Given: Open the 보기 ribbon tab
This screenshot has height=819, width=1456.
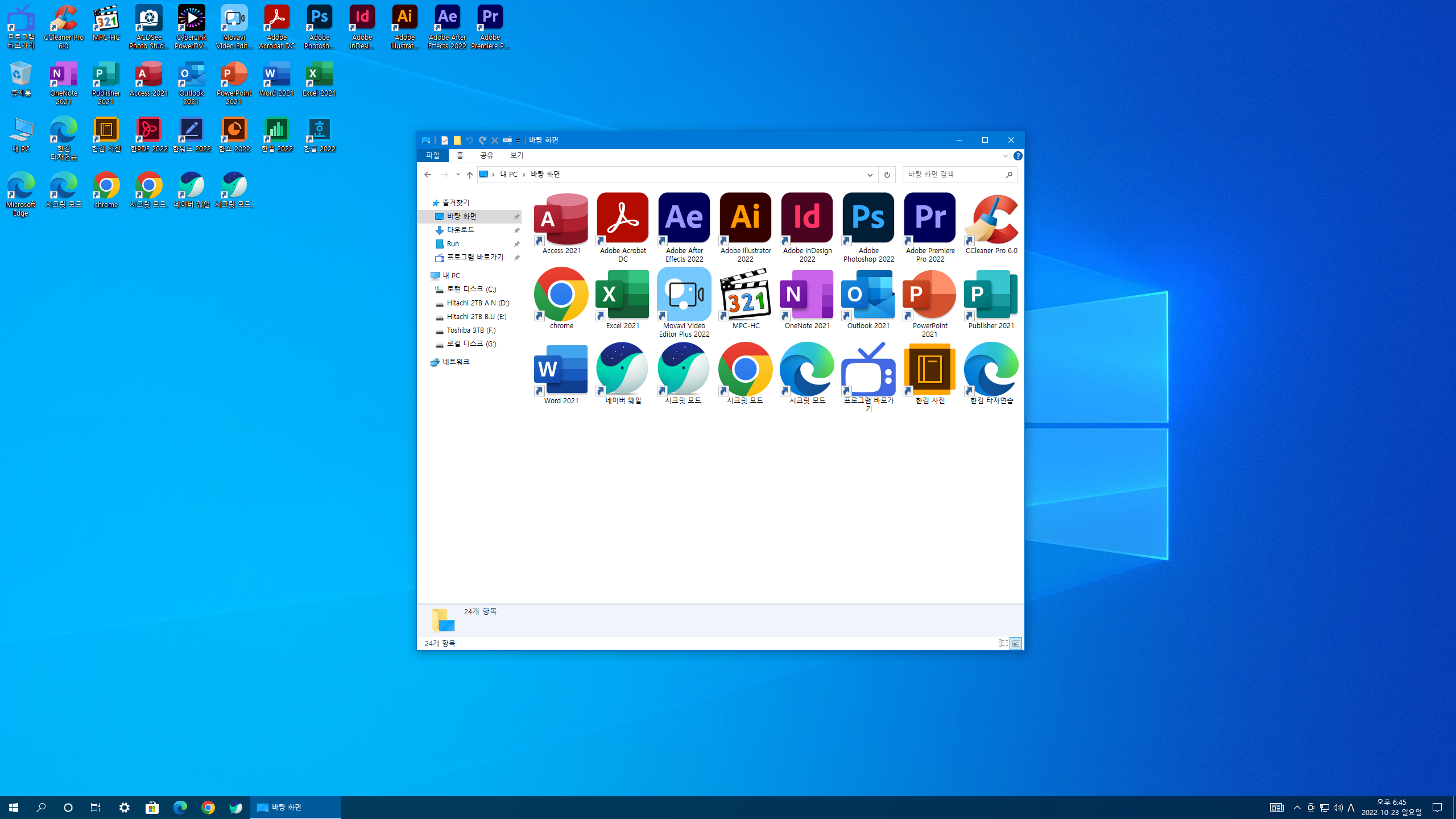Looking at the screenshot, I should pyautogui.click(x=516, y=155).
